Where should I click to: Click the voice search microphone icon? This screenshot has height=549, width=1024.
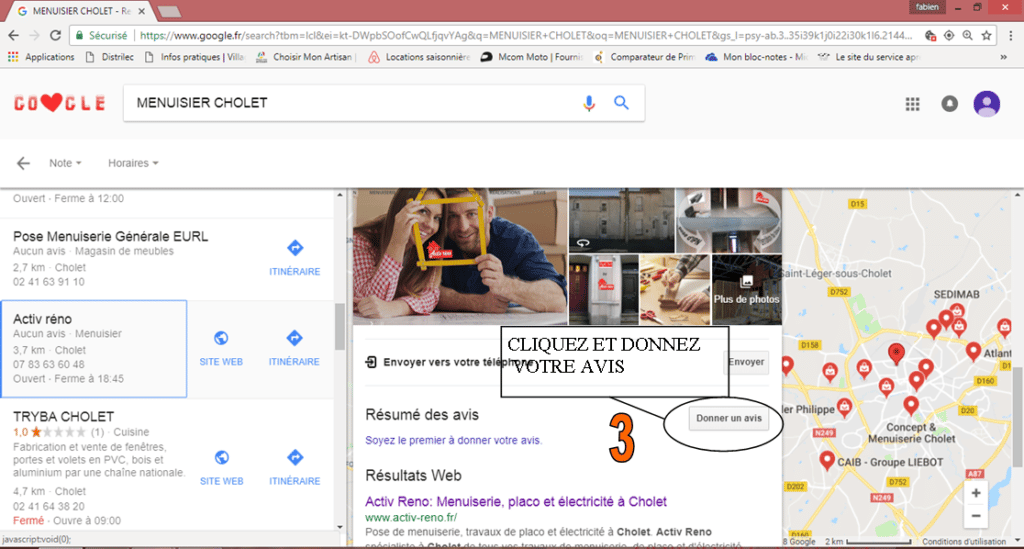pyautogui.click(x=588, y=103)
